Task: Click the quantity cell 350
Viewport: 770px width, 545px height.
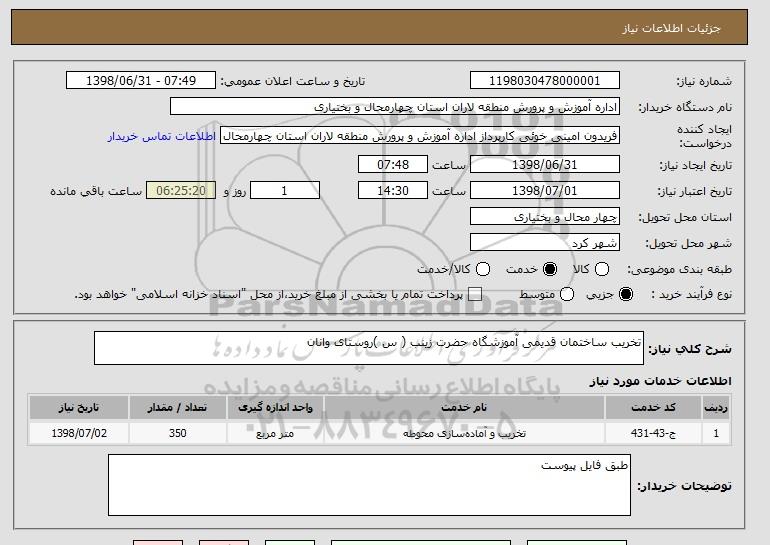Action: click(x=177, y=433)
